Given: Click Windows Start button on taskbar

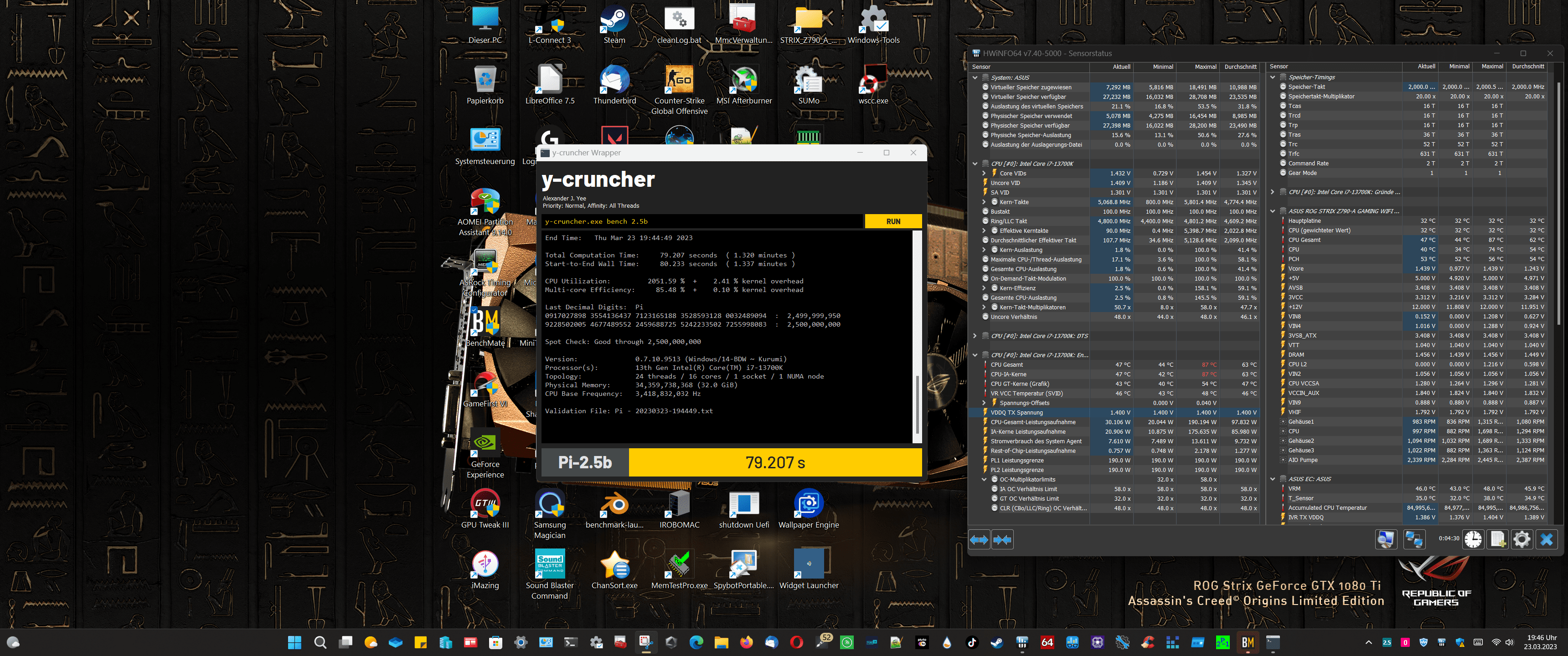Looking at the screenshot, I should click(x=294, y=642).
